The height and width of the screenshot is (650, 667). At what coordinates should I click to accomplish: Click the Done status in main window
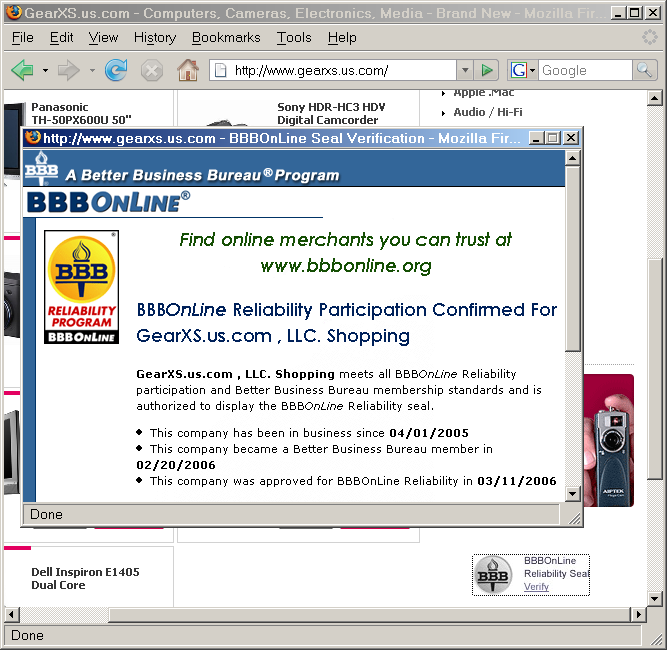pos(27,636)
